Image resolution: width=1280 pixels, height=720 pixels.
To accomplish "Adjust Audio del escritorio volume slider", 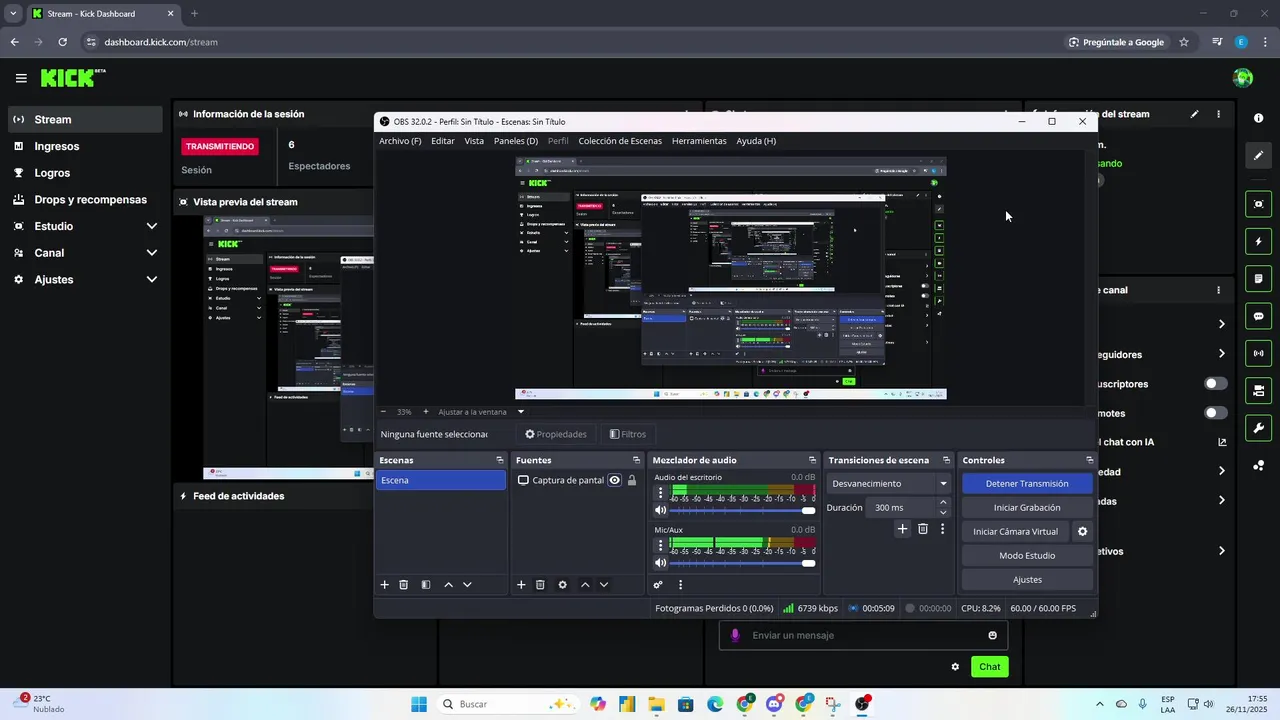I will 743,511.
